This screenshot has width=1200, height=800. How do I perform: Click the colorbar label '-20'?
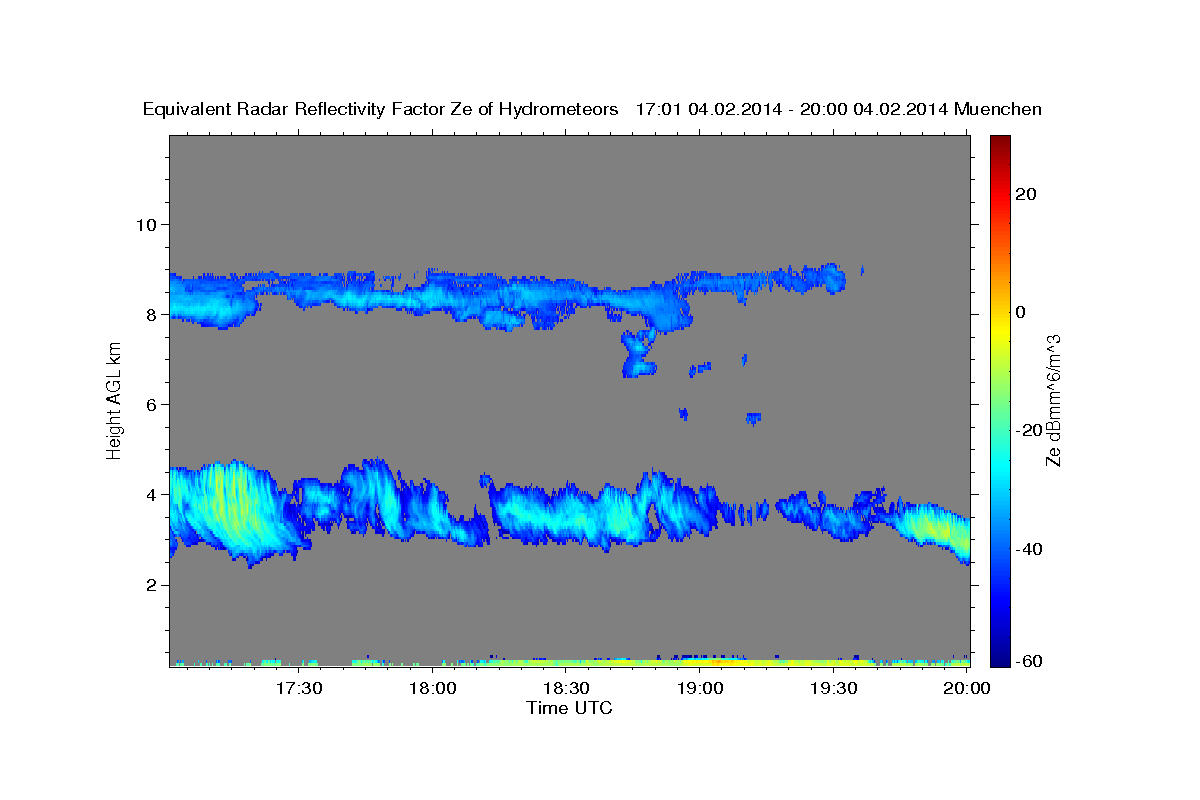pyautogui.click(x=1027, y=430)
